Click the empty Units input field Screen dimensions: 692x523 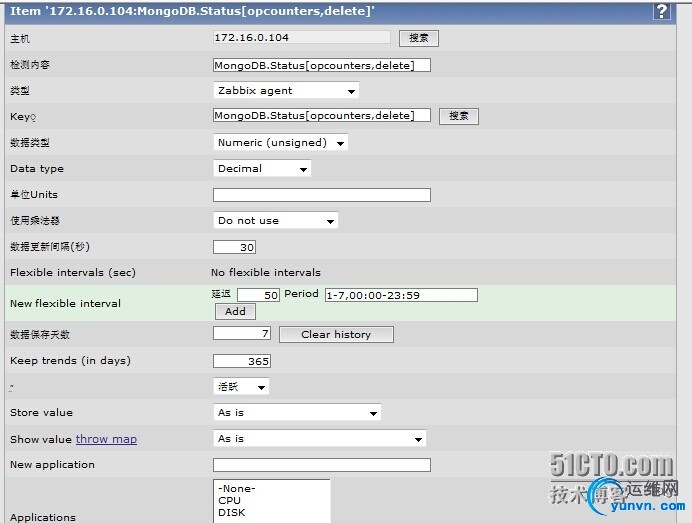click(322, 195)
